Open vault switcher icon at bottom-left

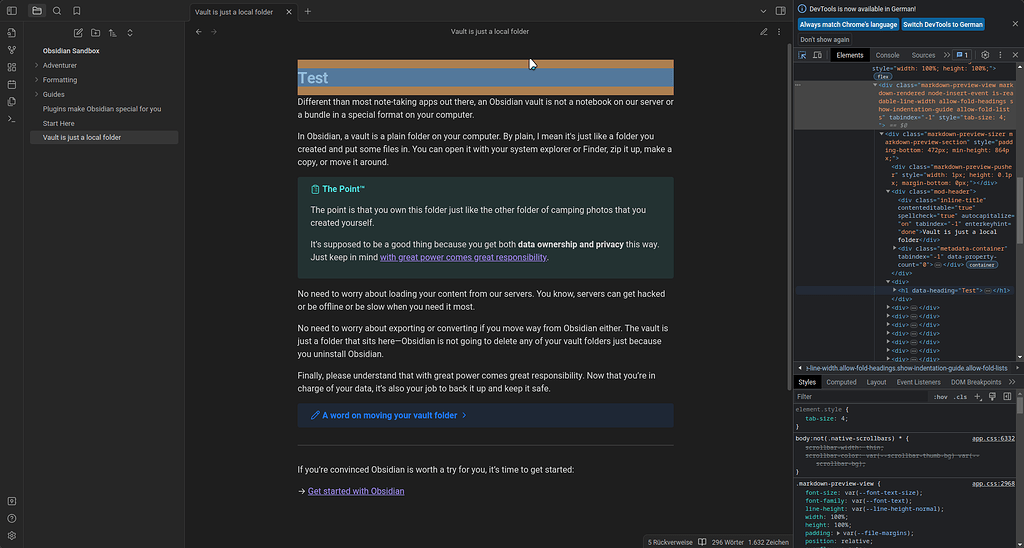click(12, 501)
